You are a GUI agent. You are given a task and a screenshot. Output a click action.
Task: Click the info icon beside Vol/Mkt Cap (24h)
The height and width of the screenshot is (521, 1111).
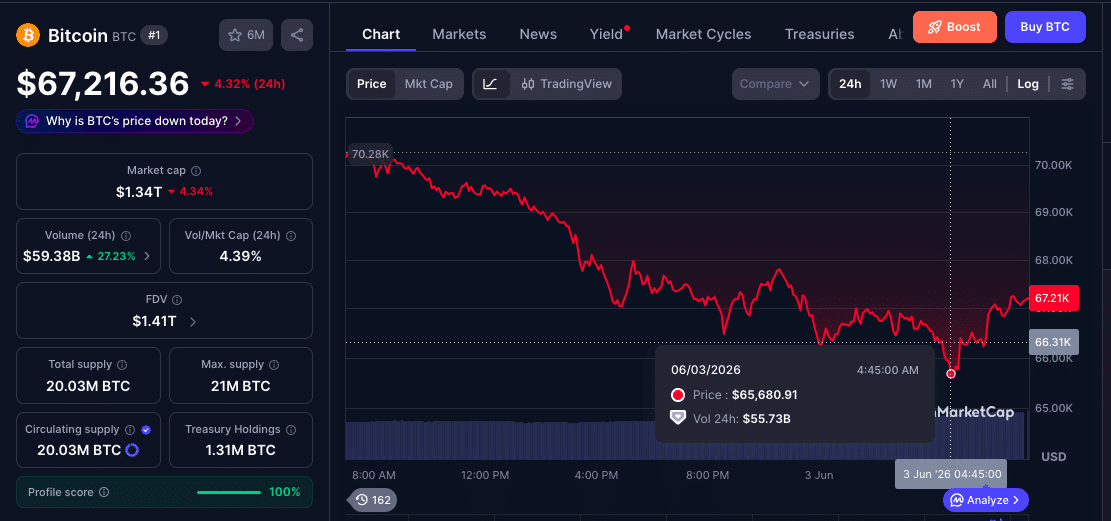click(291, 235)
